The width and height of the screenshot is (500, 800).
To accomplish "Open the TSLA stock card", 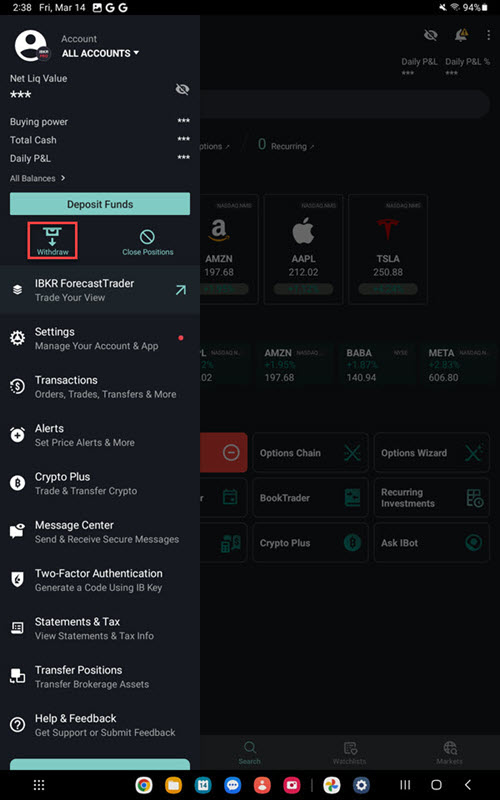I will pos(388,249).
